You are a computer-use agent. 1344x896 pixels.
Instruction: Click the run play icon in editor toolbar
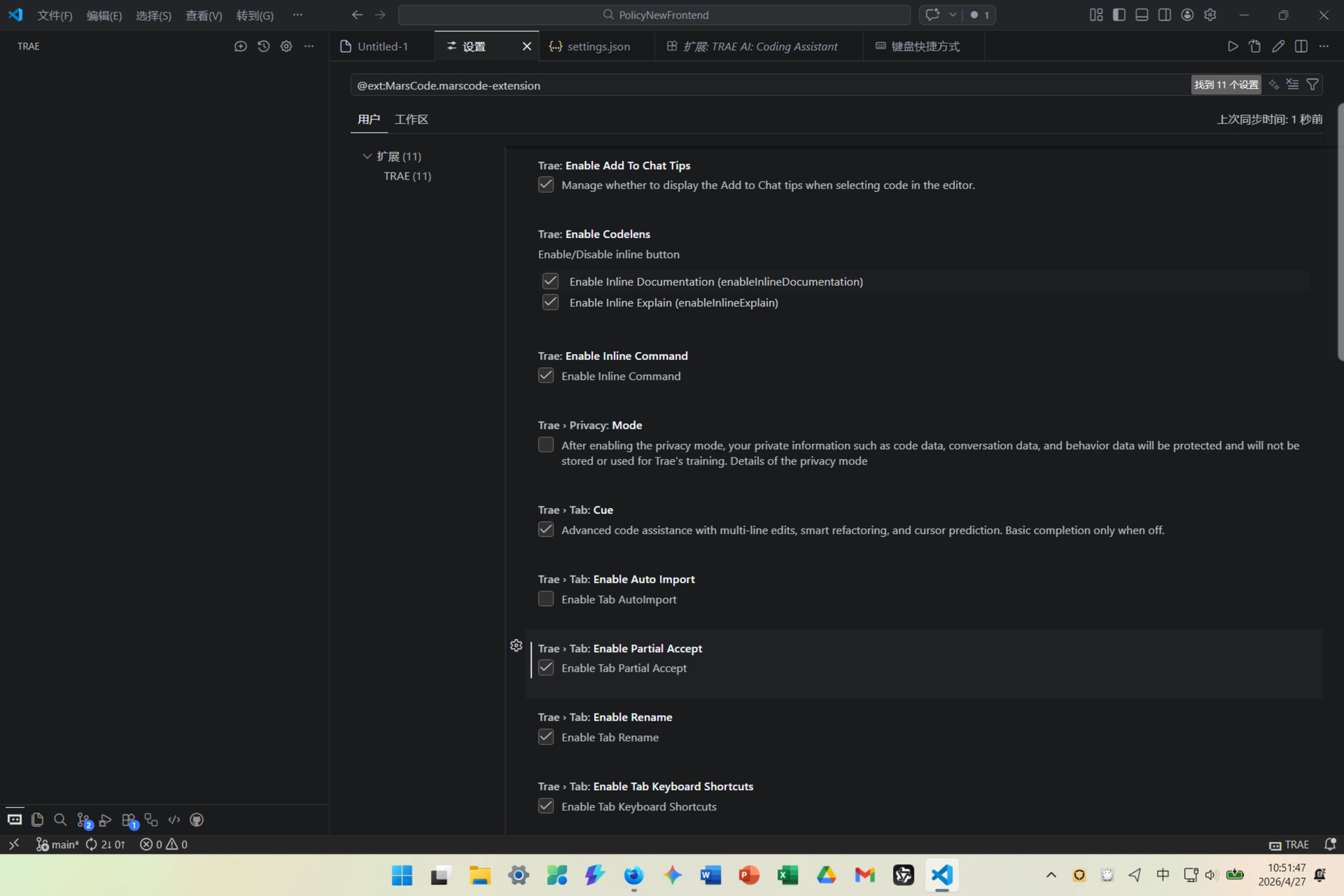(x=1233, y=46)
